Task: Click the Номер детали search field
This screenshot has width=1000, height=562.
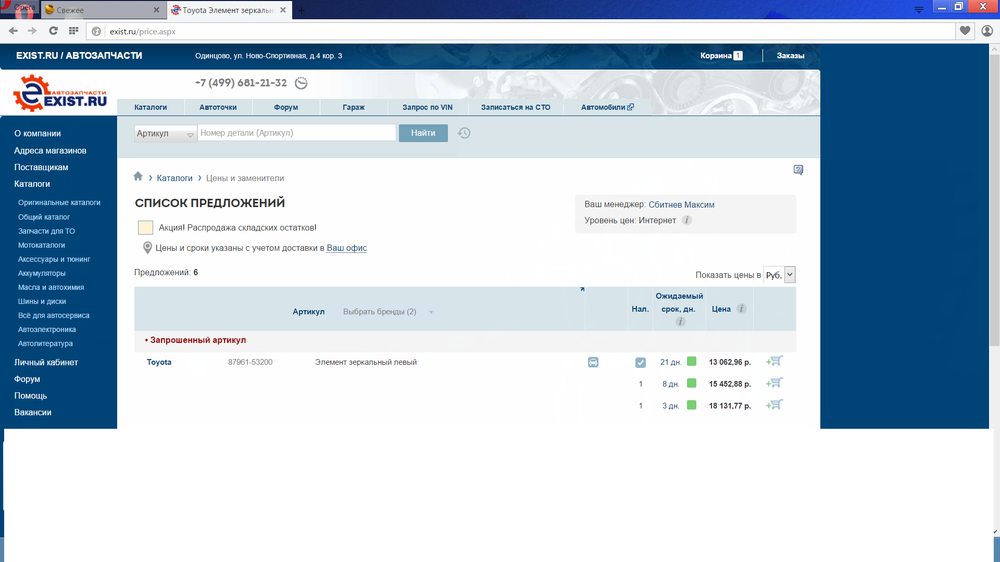Action: click(296, 133)
